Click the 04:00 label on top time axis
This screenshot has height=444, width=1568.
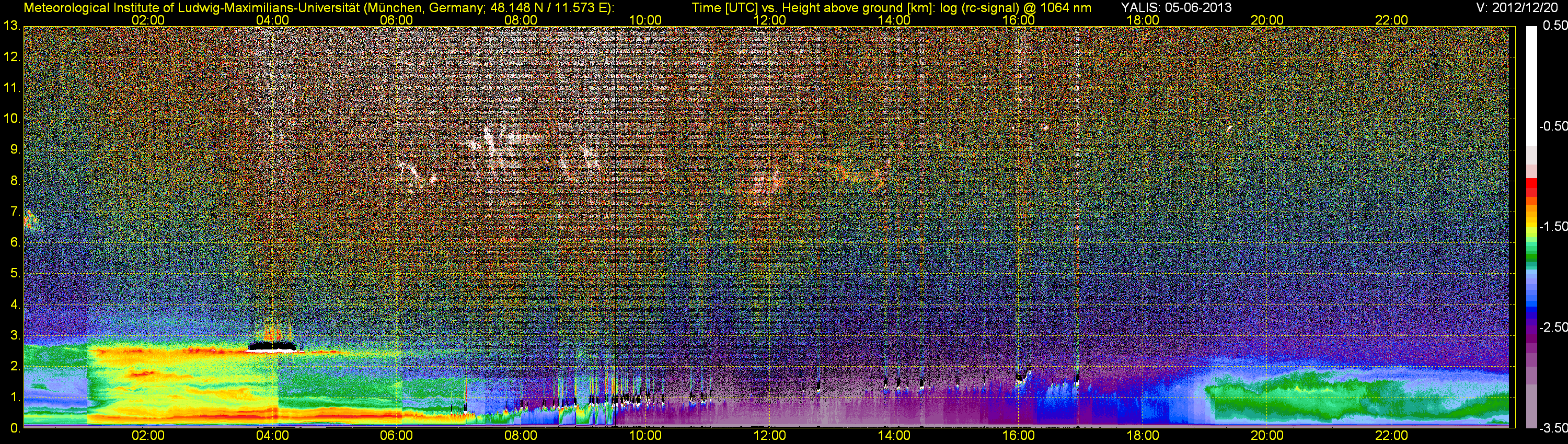(272, 20)
